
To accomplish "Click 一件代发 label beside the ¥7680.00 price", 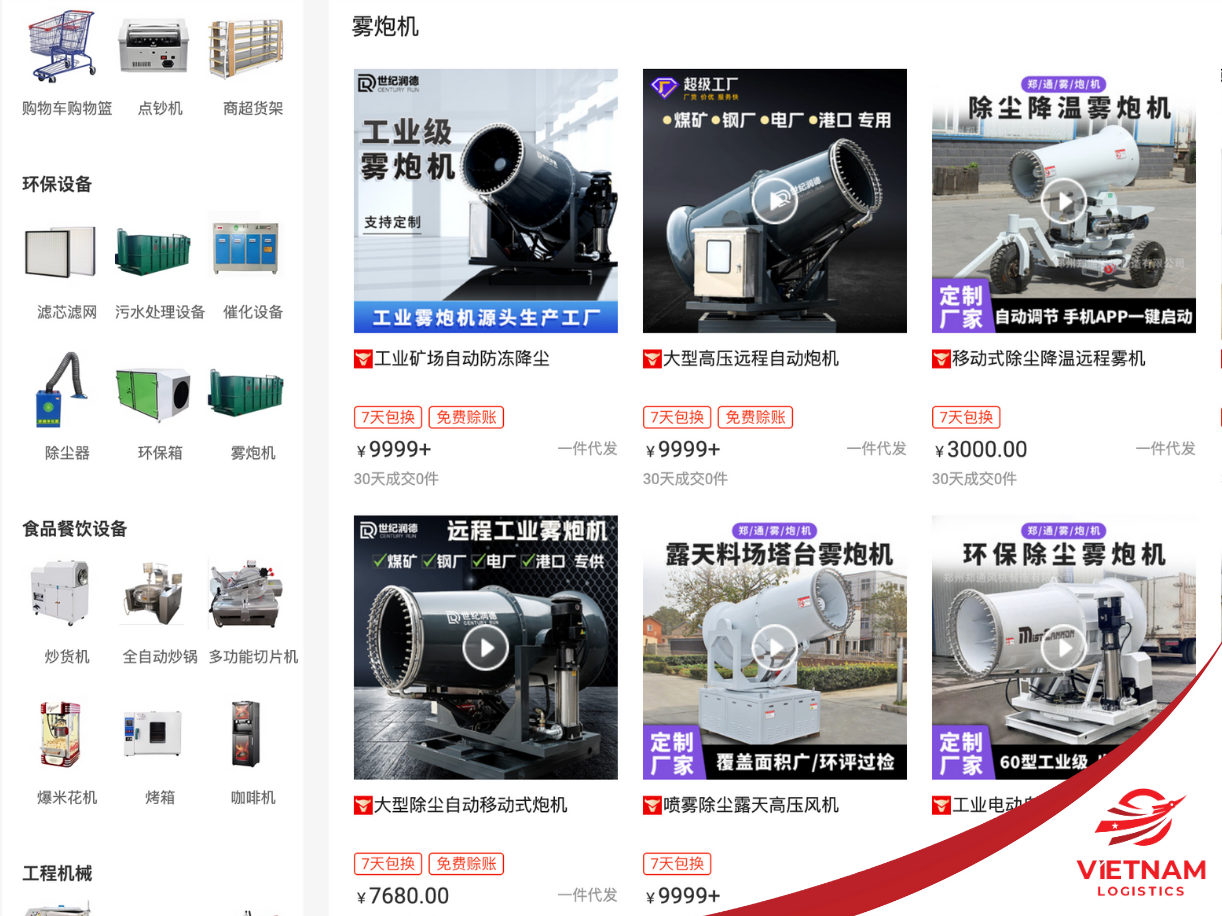I will click(x=587, y=895).
